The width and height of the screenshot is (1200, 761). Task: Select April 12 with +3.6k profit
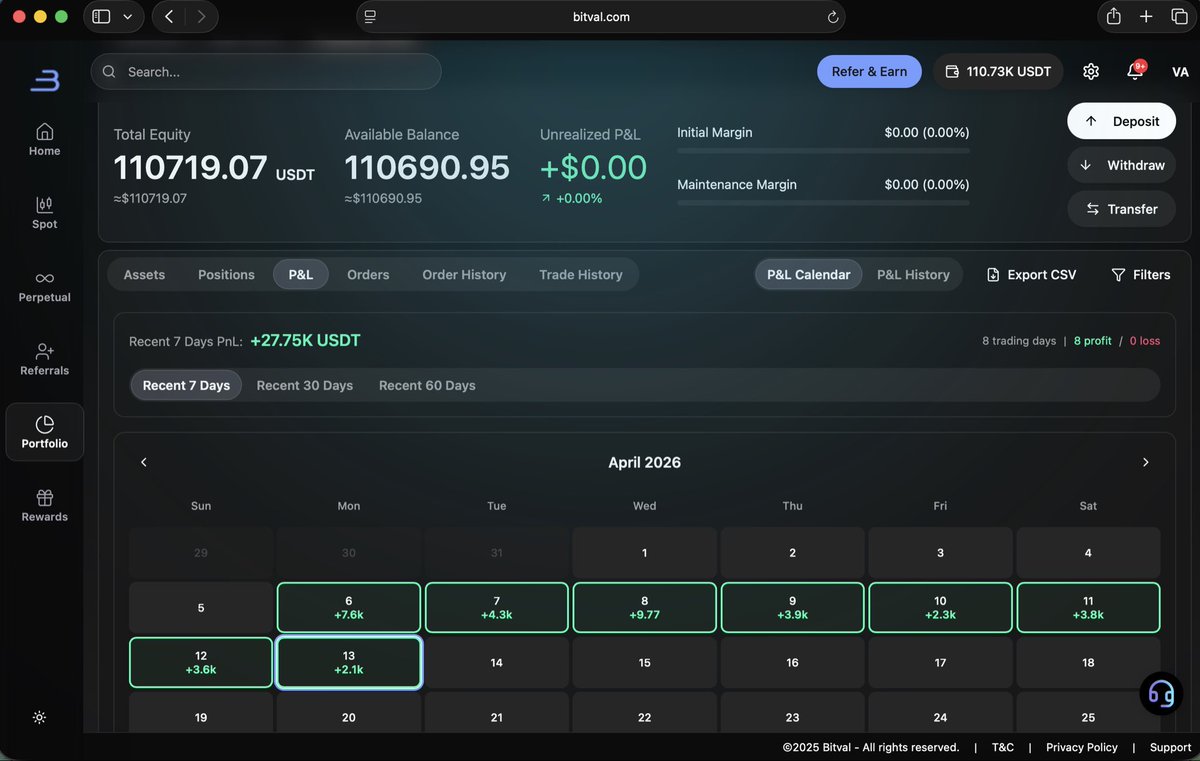tap(201, 662)
